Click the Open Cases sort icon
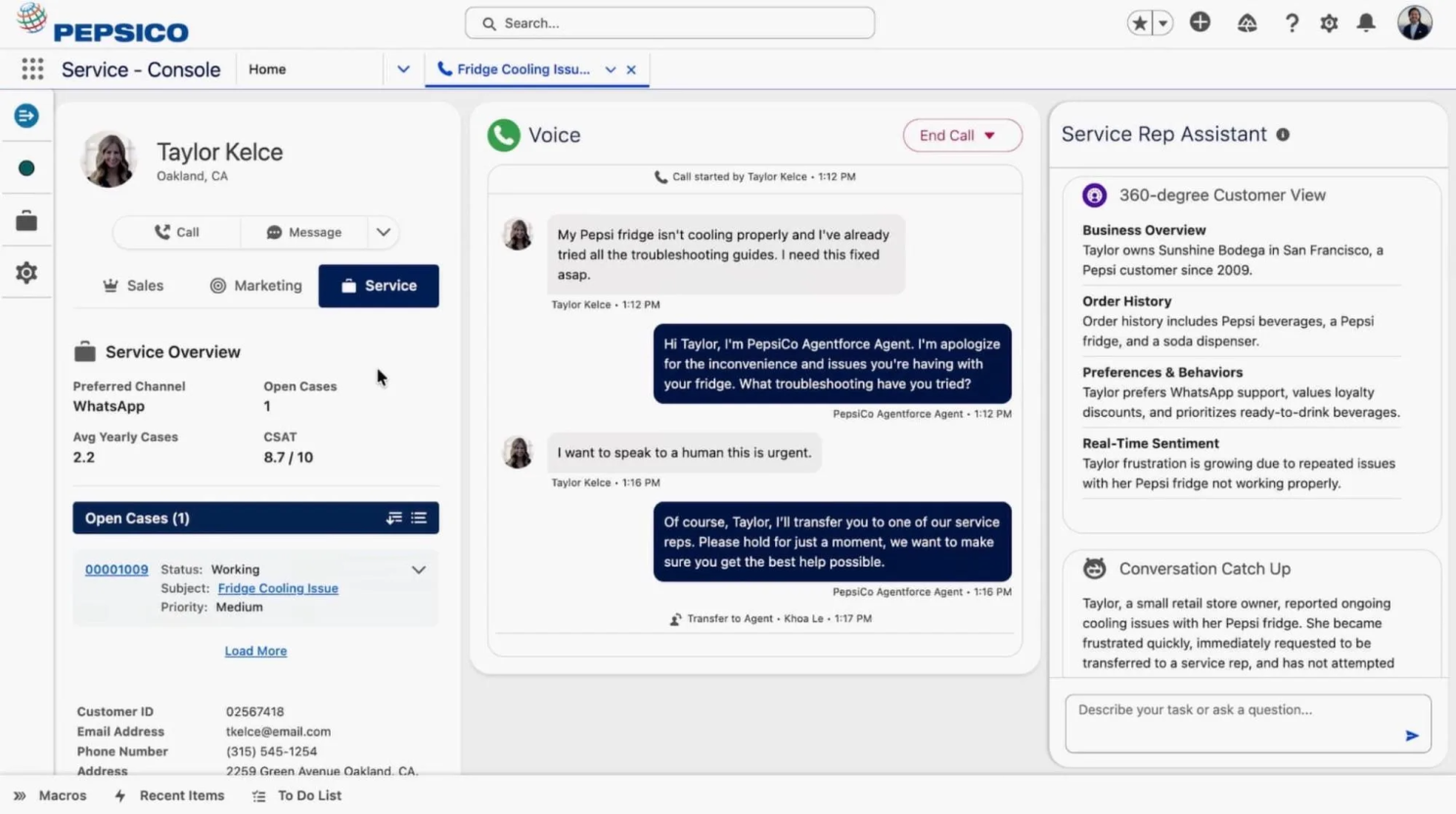The height and width of the screenshot is (814, 1456). point(393,519)
